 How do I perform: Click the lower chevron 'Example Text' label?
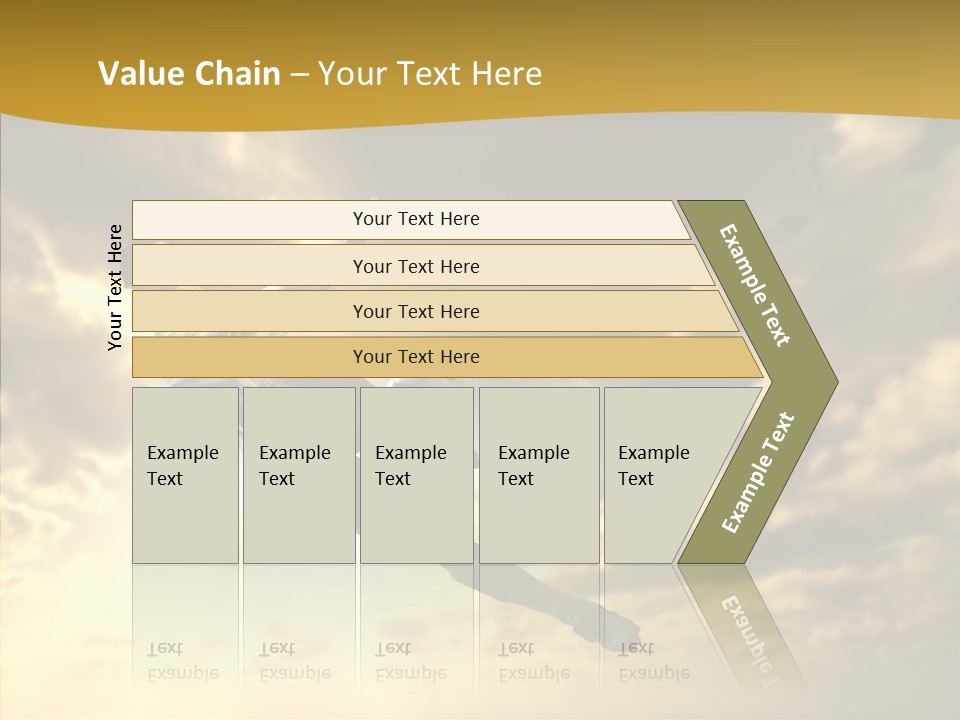(758, 473)
